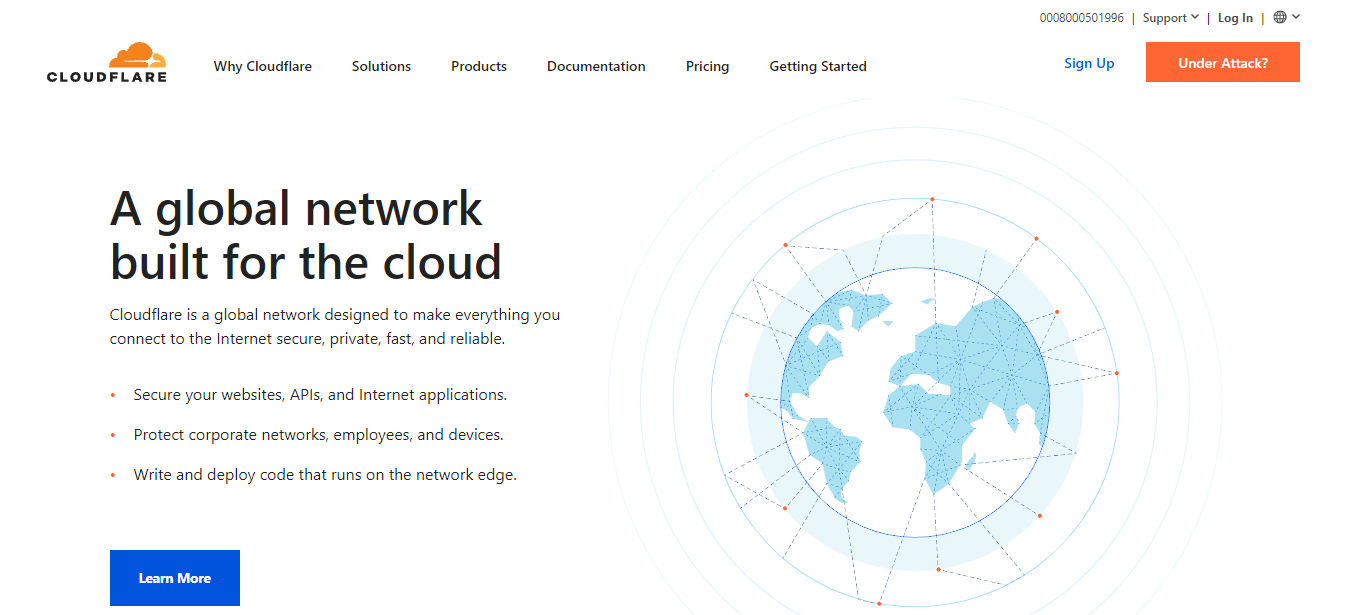
Task: Click the Sign Up link
Action: (1089, 63)
